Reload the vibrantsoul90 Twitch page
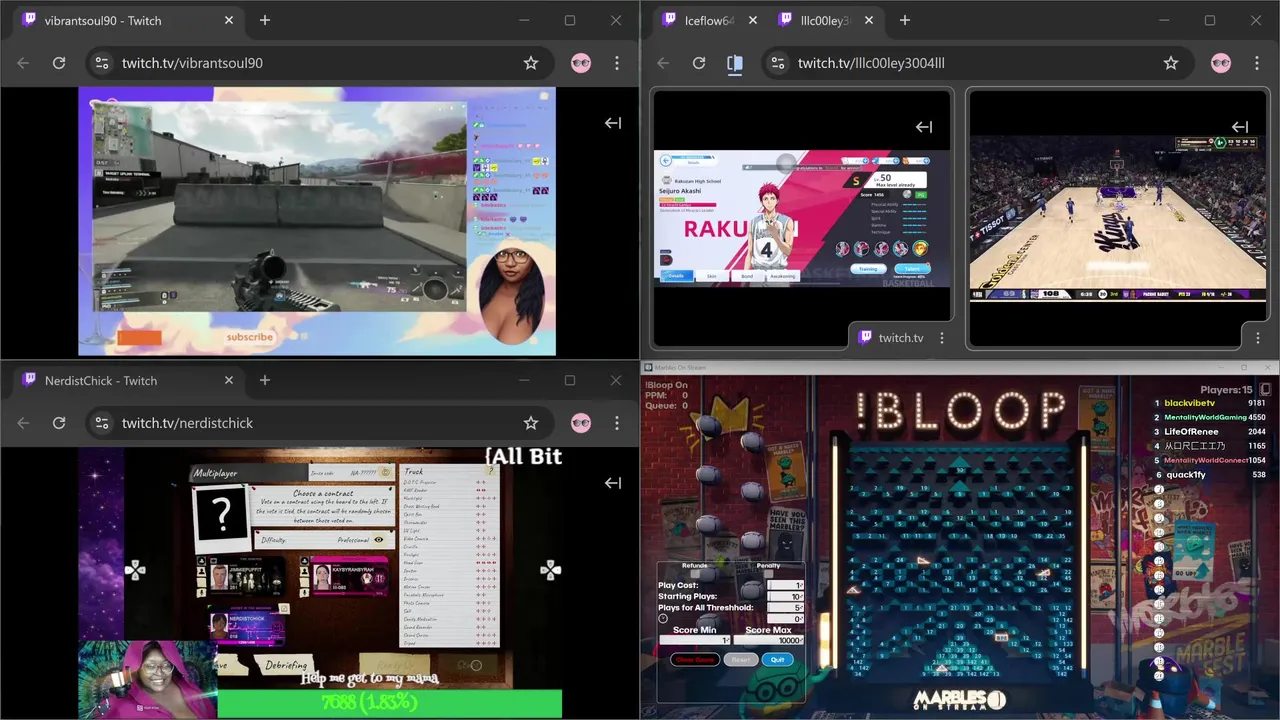Viewport: 1280px width, 720px height. click(59, 63)
